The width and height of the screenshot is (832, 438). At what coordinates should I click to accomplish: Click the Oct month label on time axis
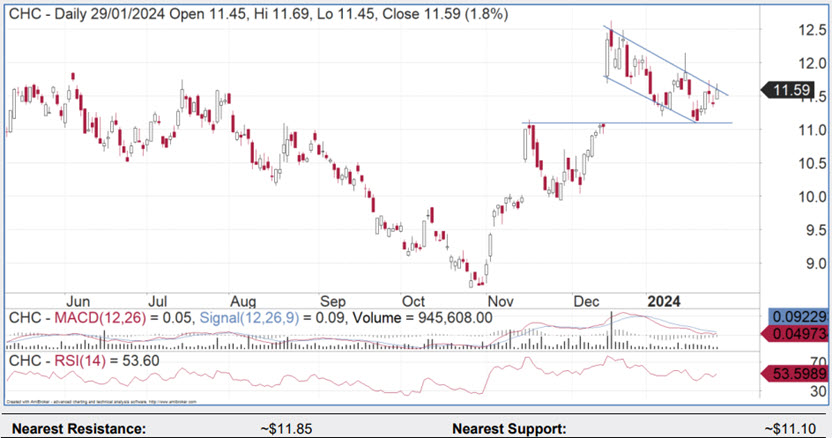pos(413,302)
